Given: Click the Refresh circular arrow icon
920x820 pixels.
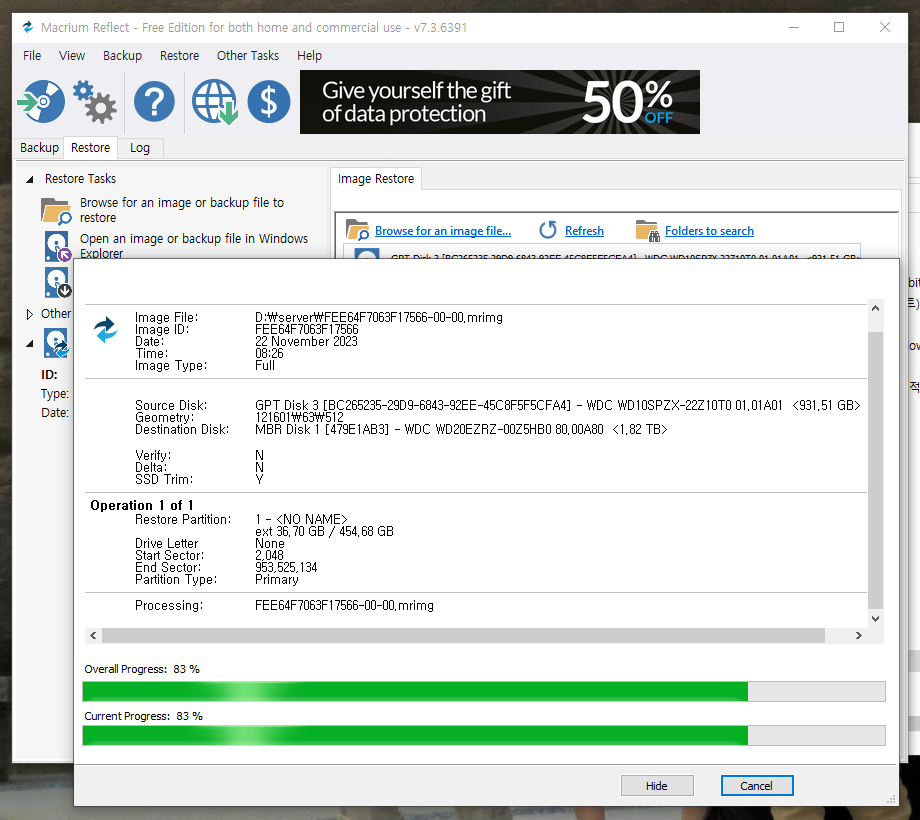Looking at the screenshot, I should tap(548, 230).
